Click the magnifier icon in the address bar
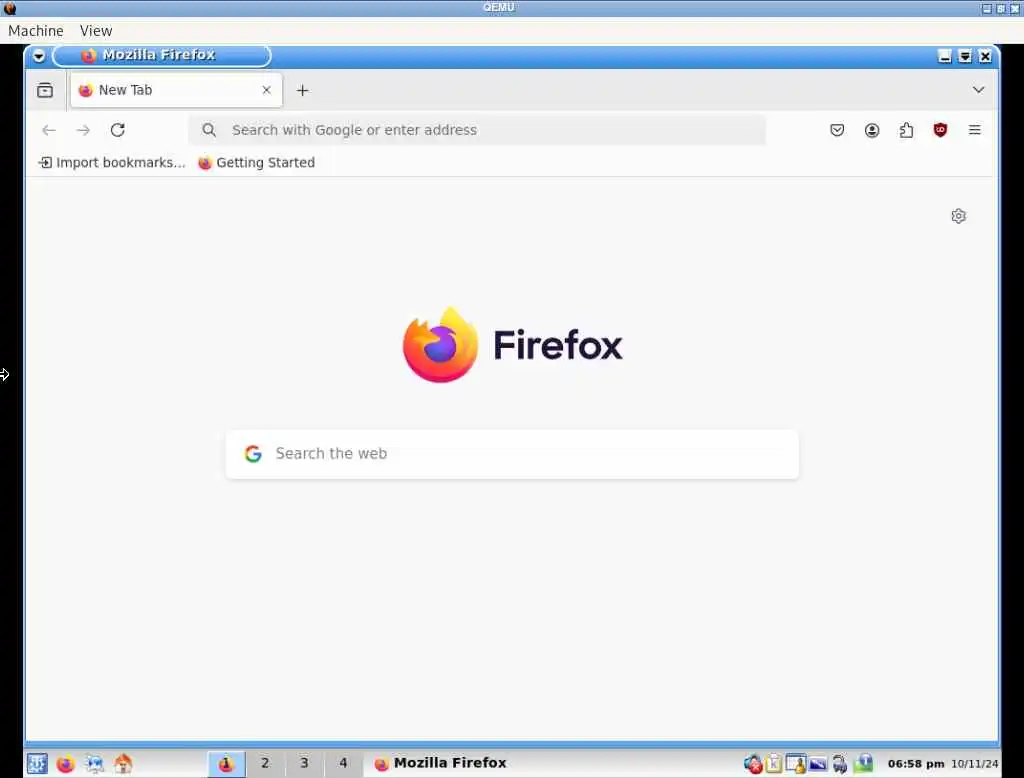Screen dimensions: 1024x778 click(x=209, y=130)
